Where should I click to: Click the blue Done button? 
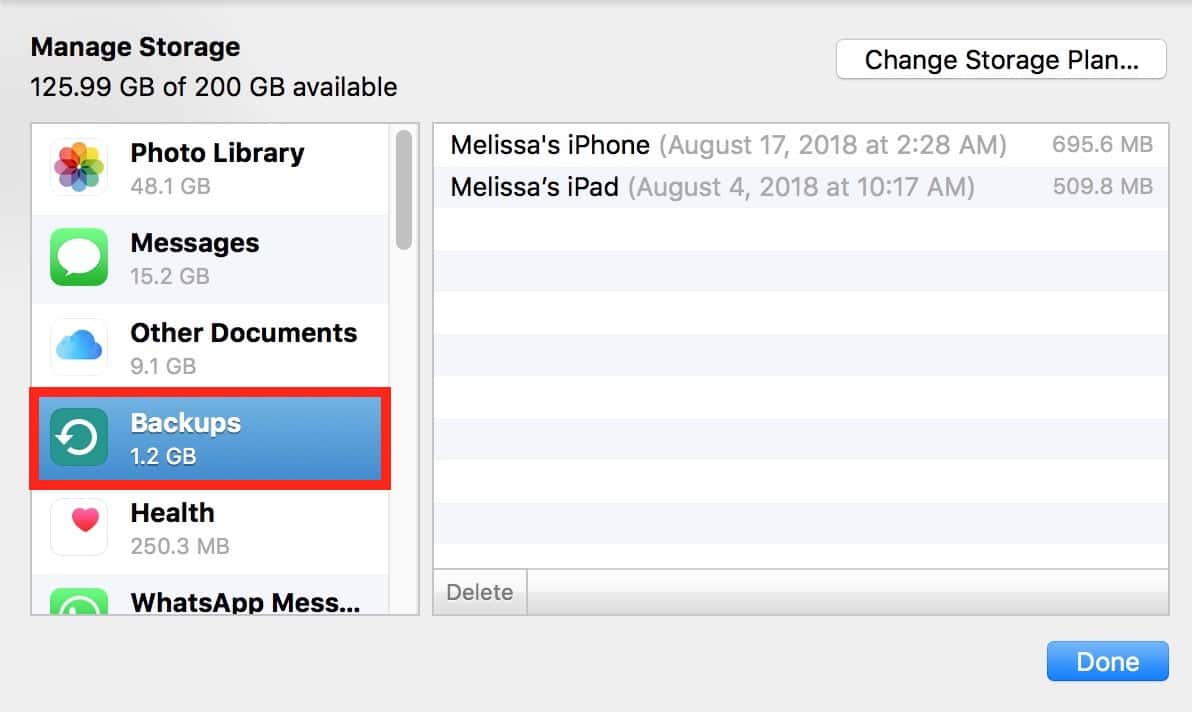pyautogui.click(x=1107, y=661)
